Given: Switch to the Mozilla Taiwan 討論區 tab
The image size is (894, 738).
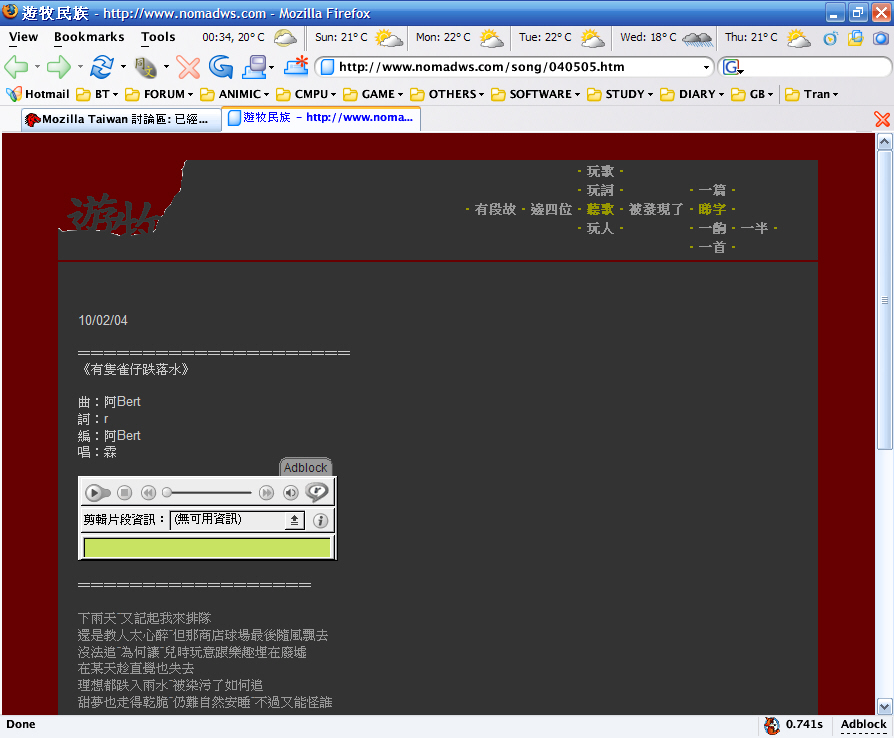Looking at the screenshot, I should (x=121, y=119).
